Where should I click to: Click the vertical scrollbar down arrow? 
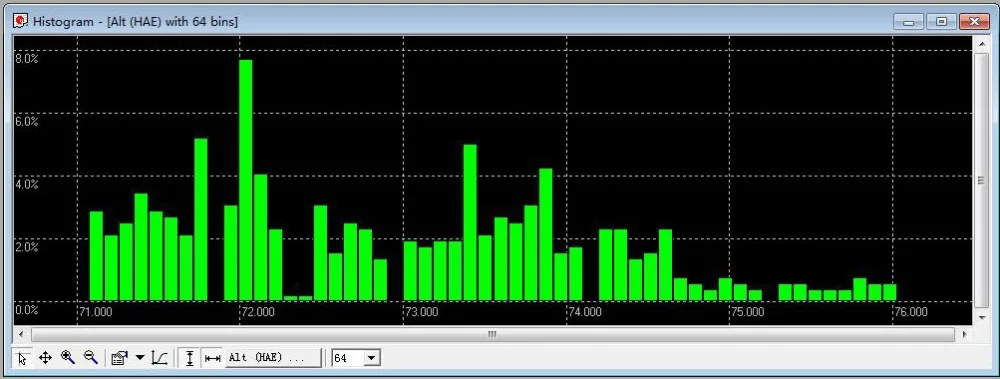pyautogui.click(x=982, y=317)
